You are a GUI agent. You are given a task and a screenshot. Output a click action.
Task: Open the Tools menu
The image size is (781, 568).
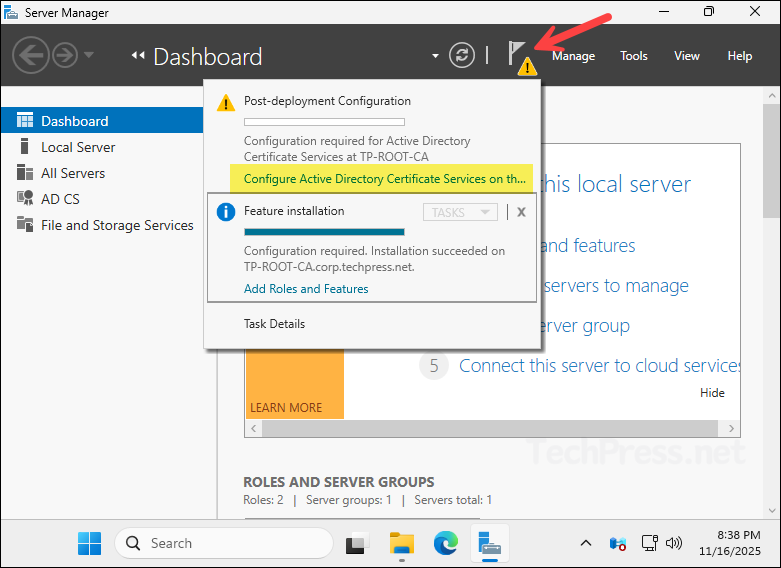coord(634,56)
